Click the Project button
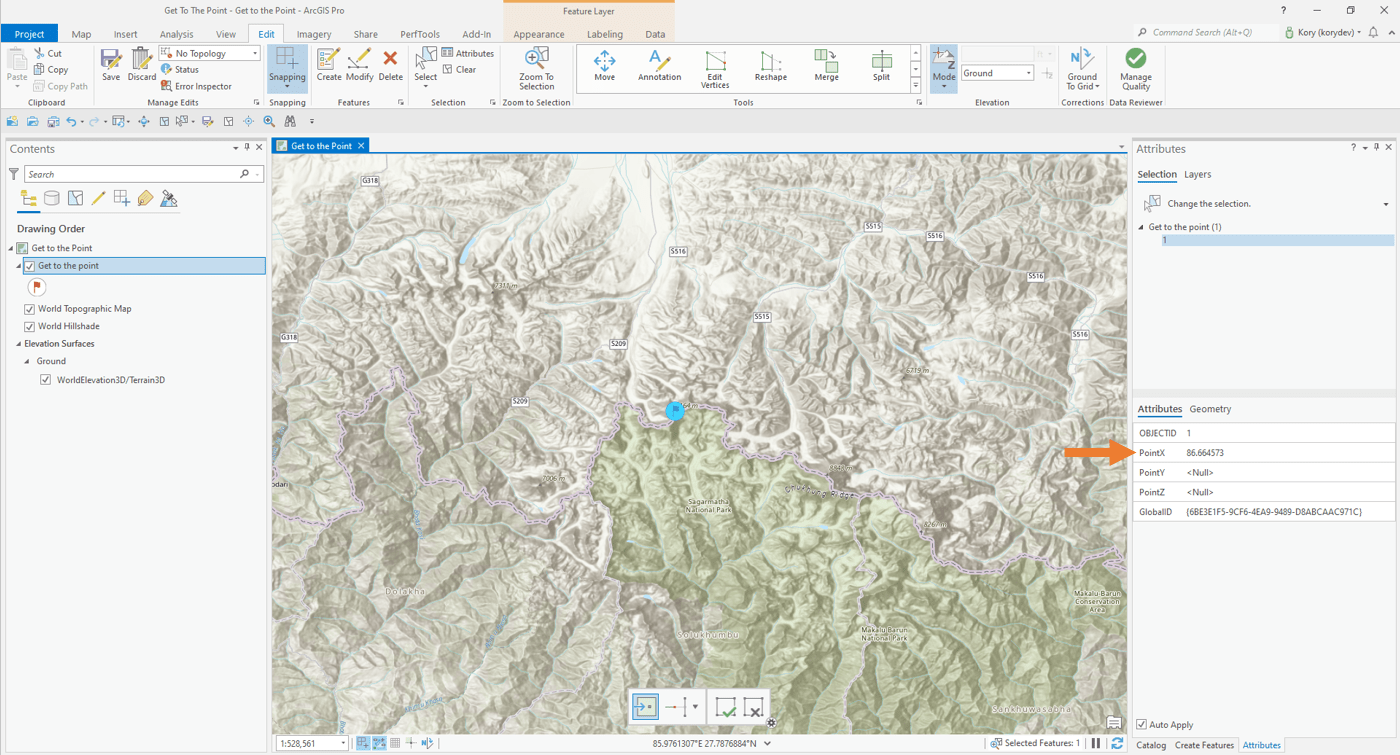The width and height of the screenshot is (1400, 755). click(30, 34)
